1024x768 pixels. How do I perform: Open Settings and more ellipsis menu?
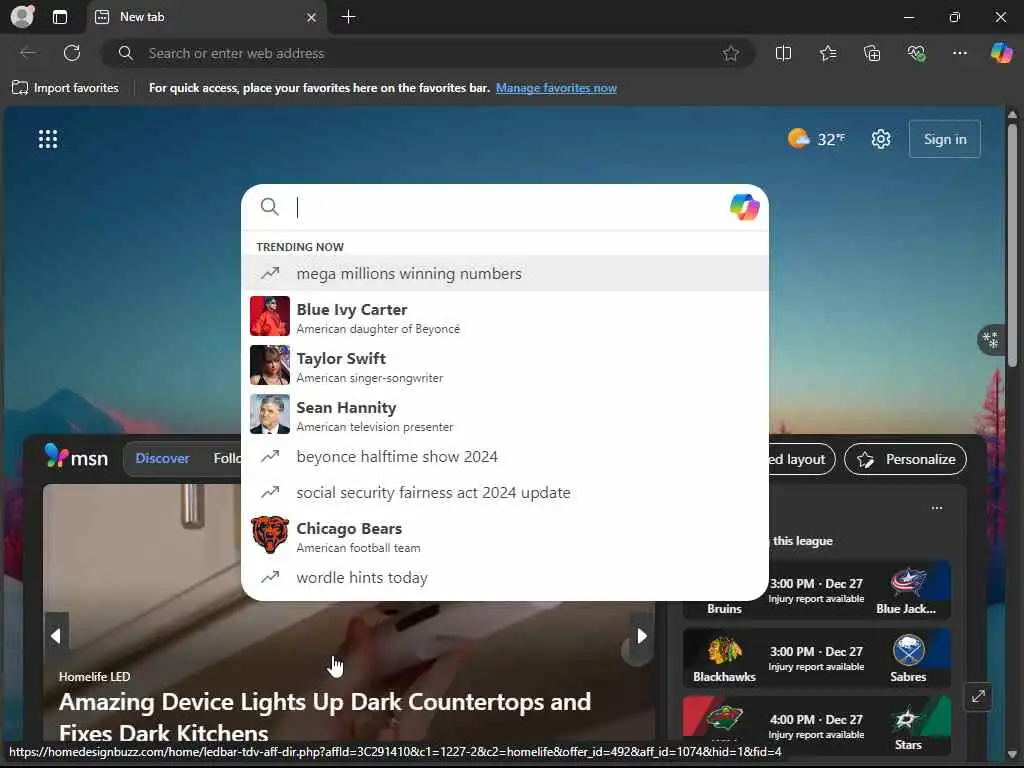[959, 54]
